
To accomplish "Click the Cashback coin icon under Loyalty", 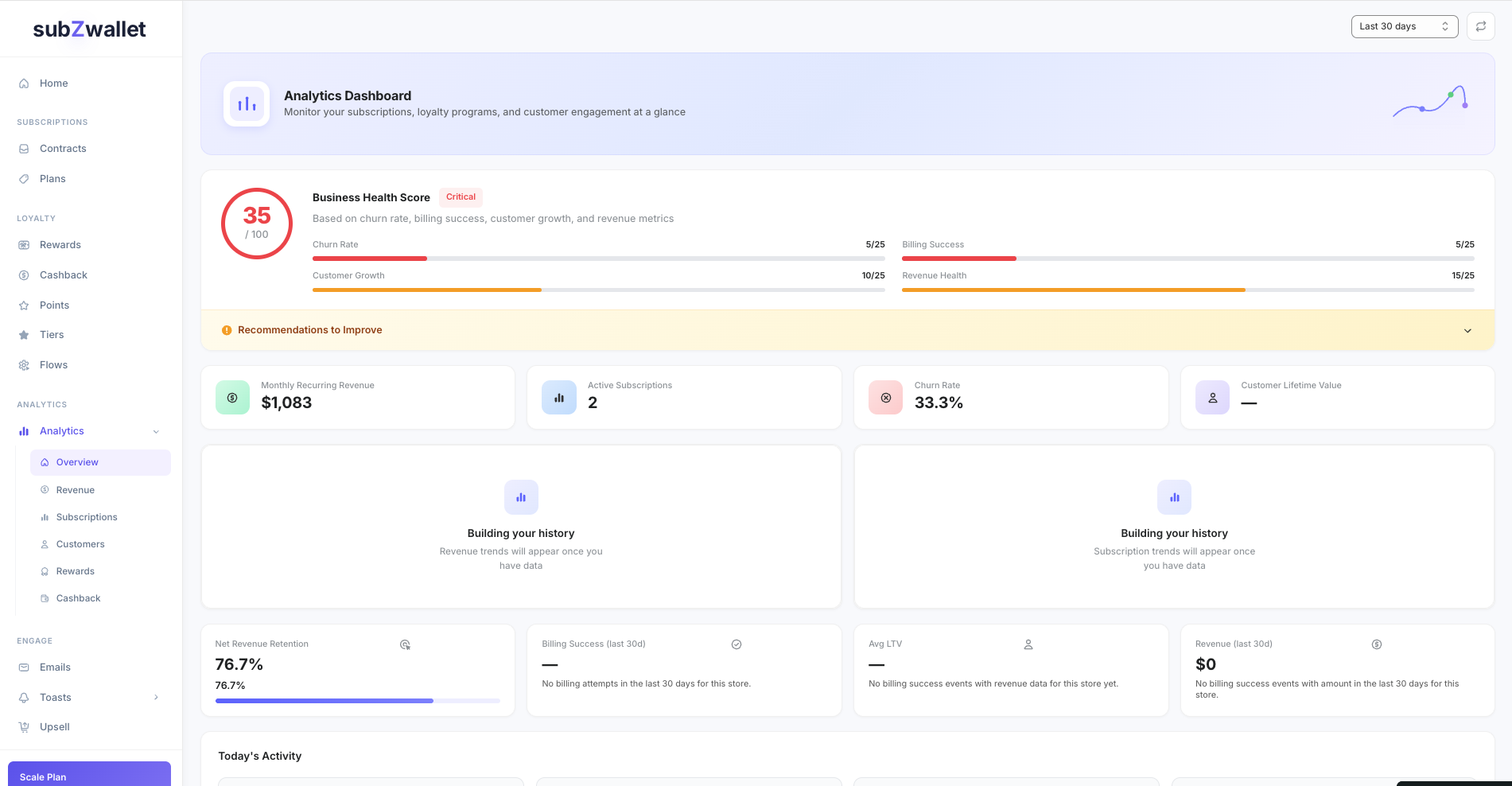I will (24, 275).
